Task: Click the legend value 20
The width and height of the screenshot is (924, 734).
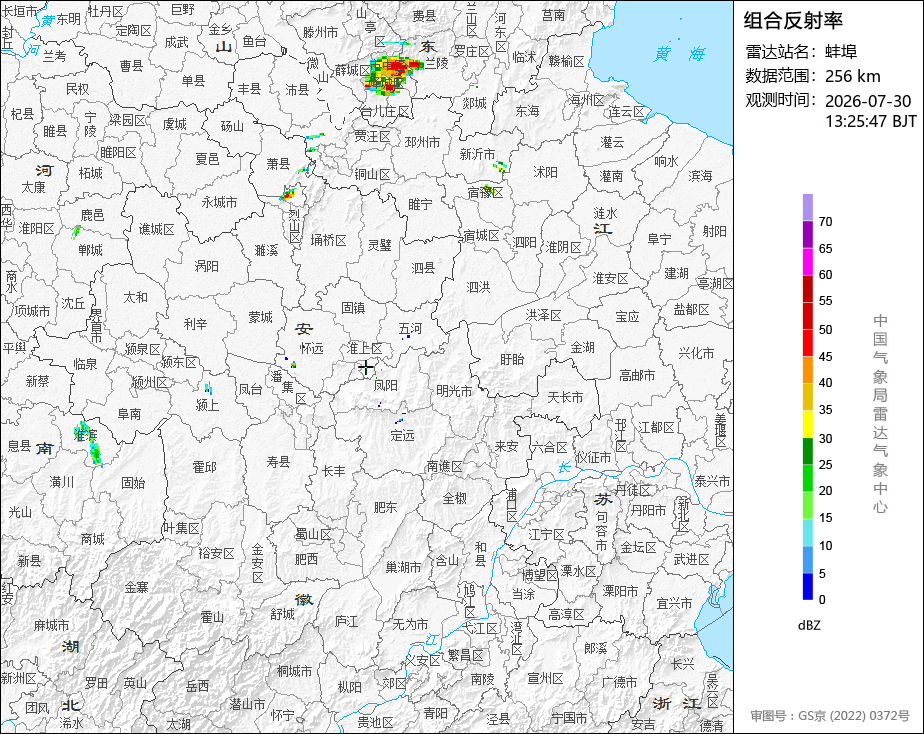Action: (x=826, y=491)
